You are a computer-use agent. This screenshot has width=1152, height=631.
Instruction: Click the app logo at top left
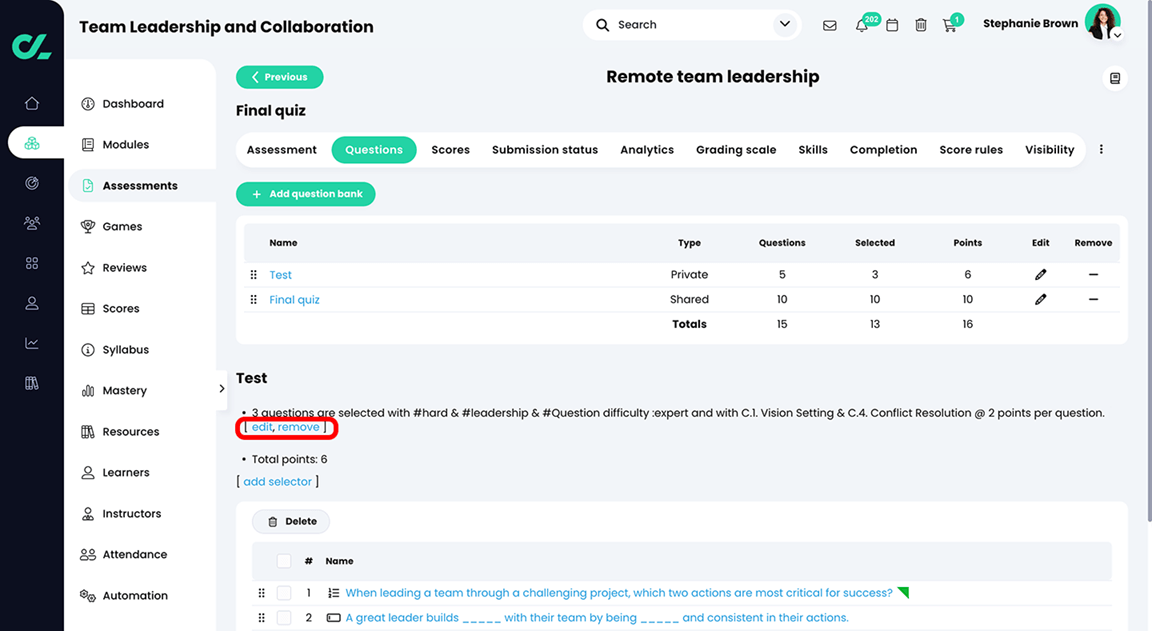[32, 46]
